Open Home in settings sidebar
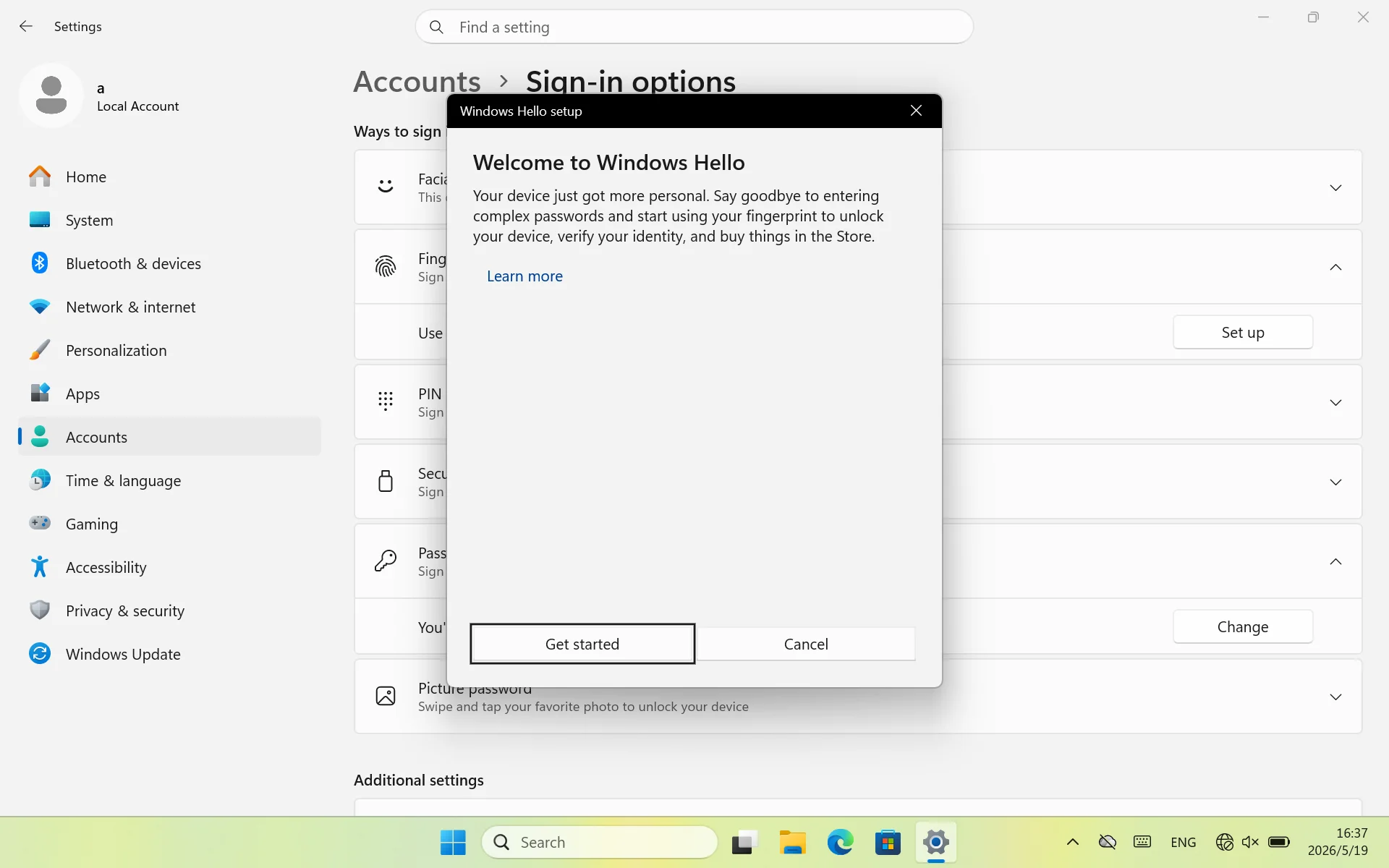Viewport: 1389px width, 868px height. click(169, 176)
